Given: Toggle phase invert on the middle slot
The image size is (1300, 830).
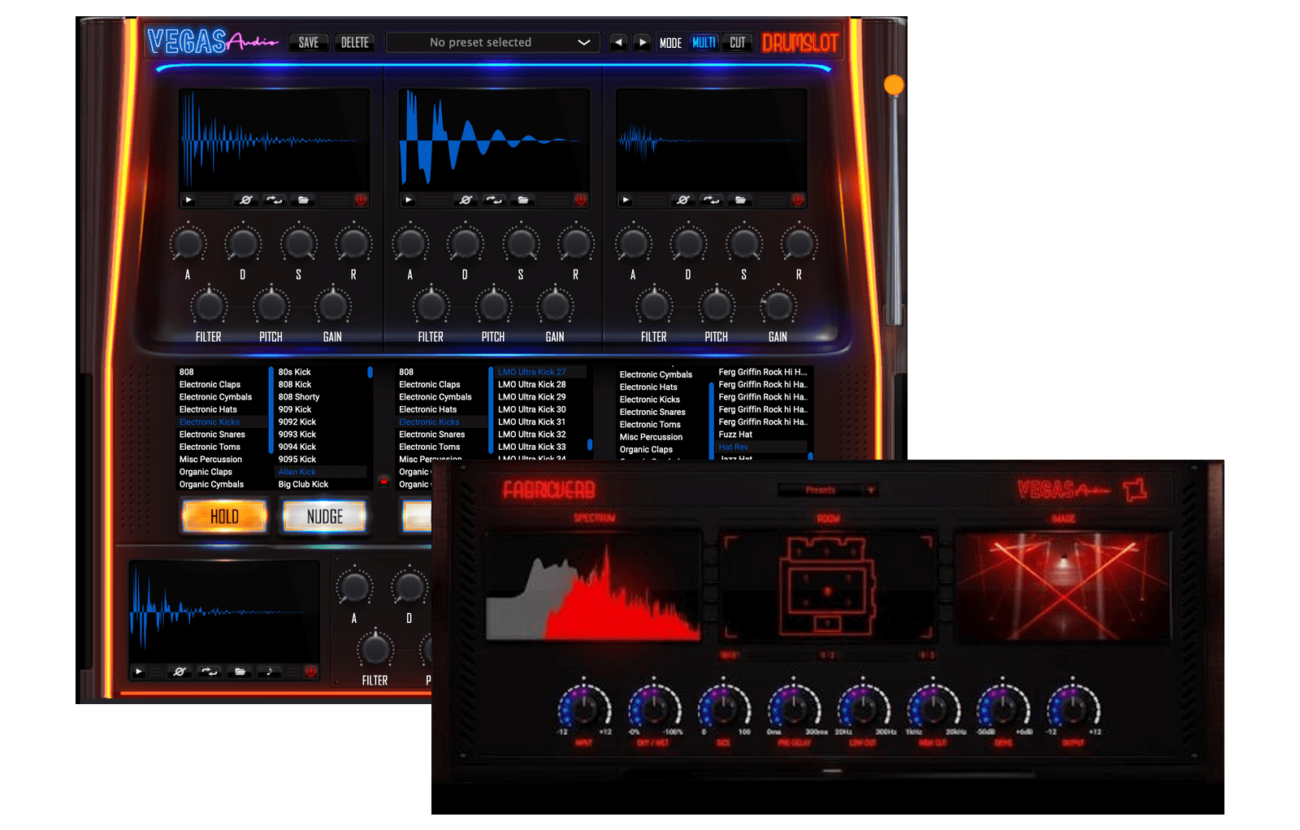Looking at the screenshot, I should point(464,200).
